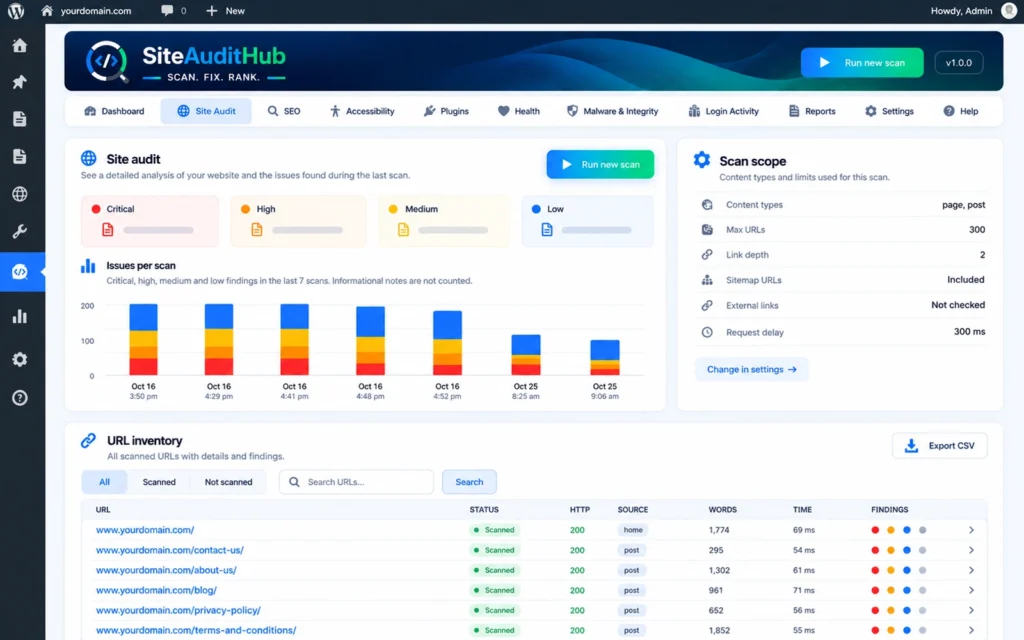
Task: Open the gear icon in left sidebar
Action: (x=20, y=359)
